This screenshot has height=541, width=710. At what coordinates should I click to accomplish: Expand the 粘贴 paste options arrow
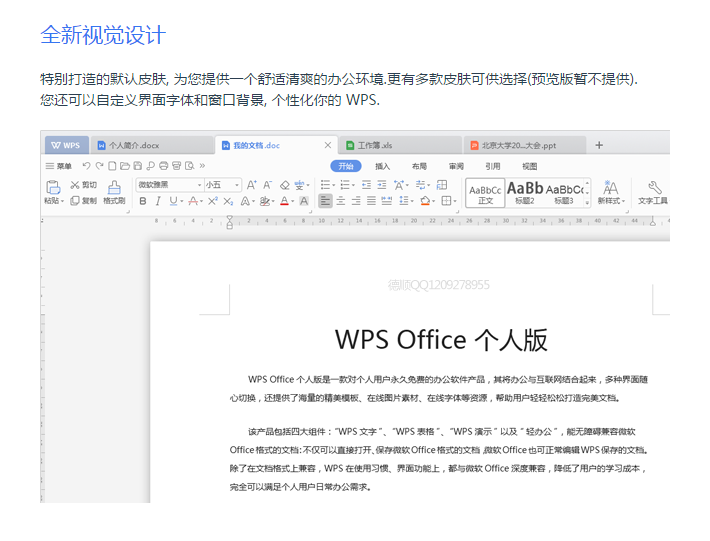(x=62, y=201)
